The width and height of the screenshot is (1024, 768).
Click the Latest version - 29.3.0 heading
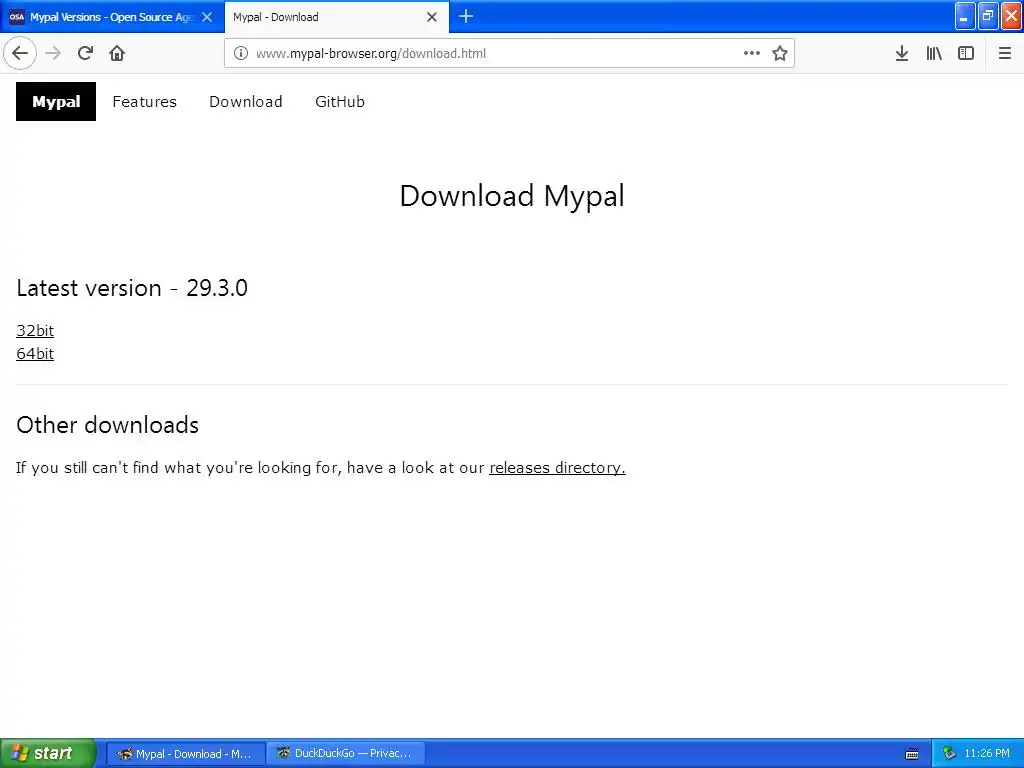pyautogui.click(x=132, y=288)
